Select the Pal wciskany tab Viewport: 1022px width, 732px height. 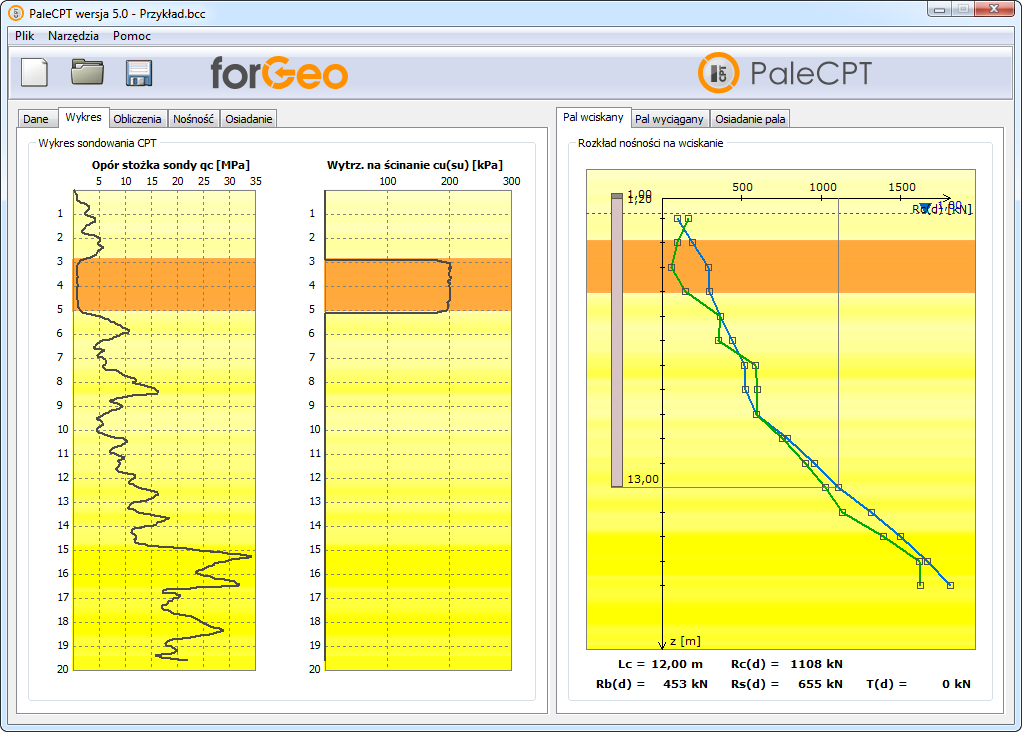coord(593,117)
